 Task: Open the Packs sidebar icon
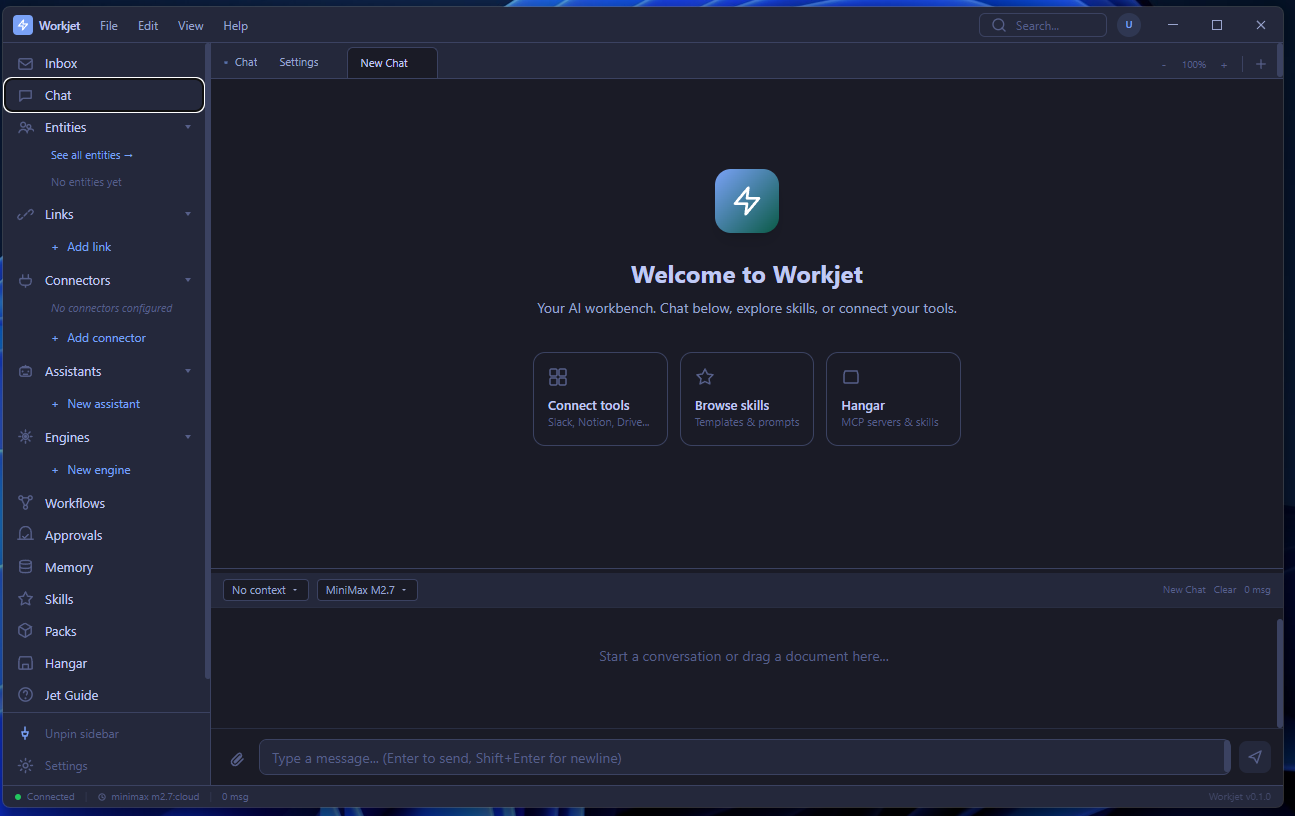coord(23,630)
